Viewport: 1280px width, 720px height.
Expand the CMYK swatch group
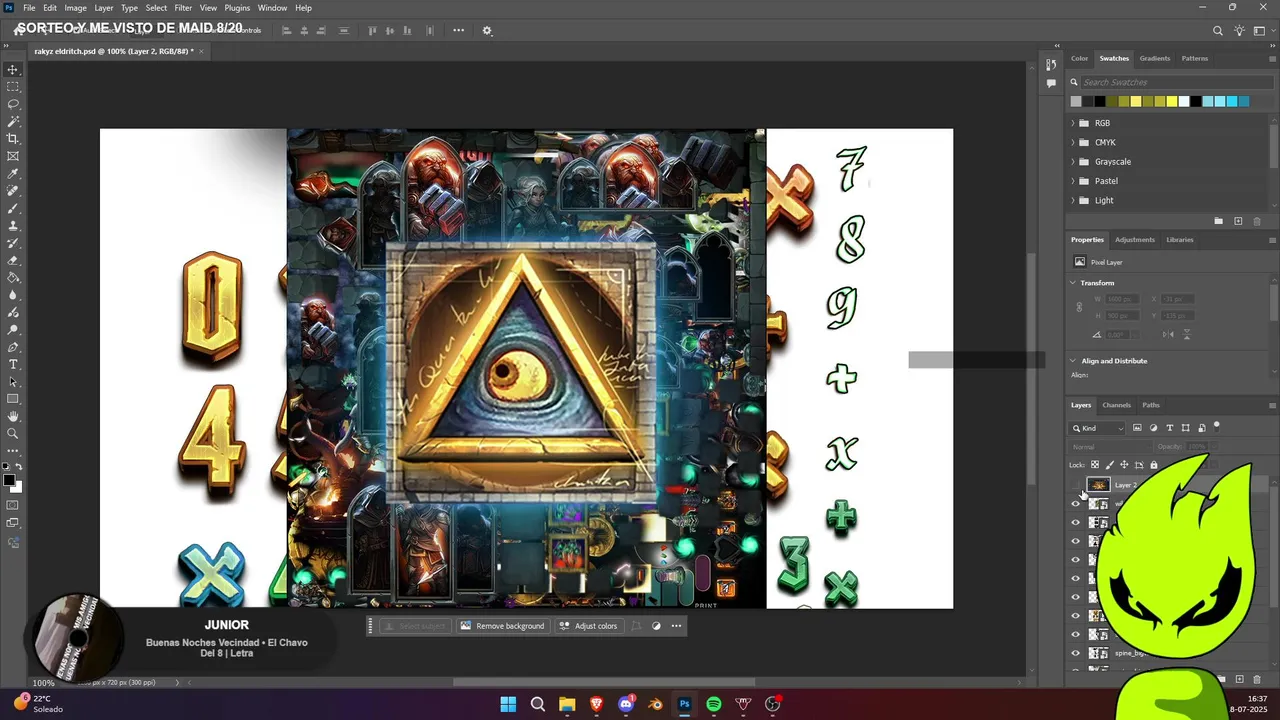[x=1073, y=142]
